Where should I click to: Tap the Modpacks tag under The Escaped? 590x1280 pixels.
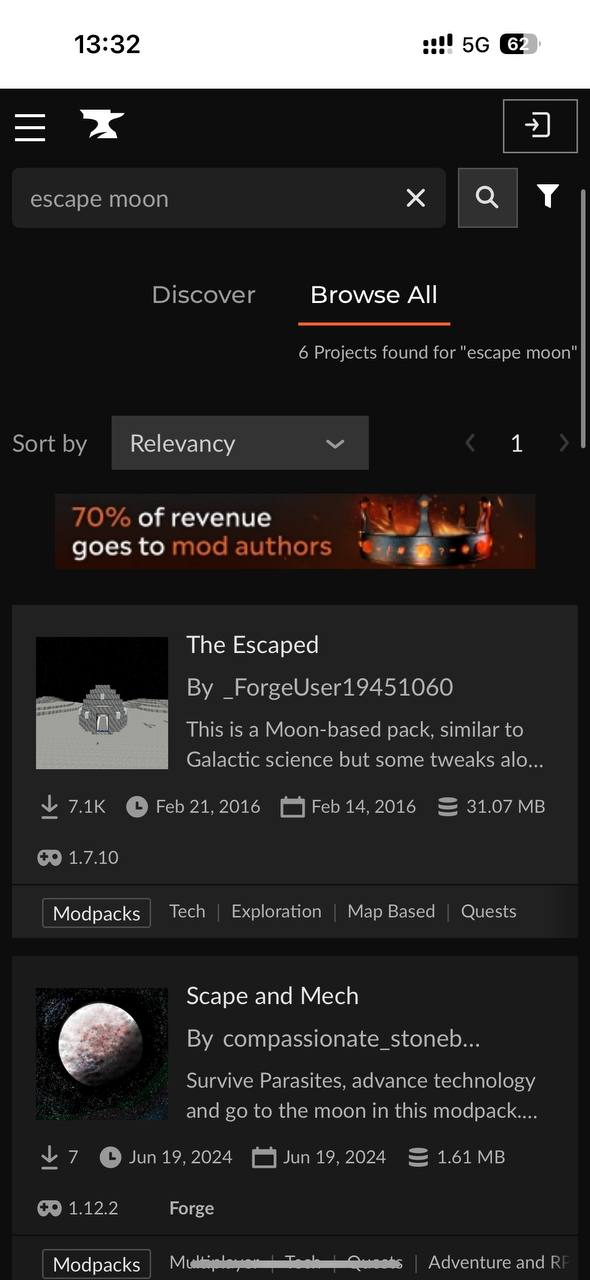pos(96,913)
